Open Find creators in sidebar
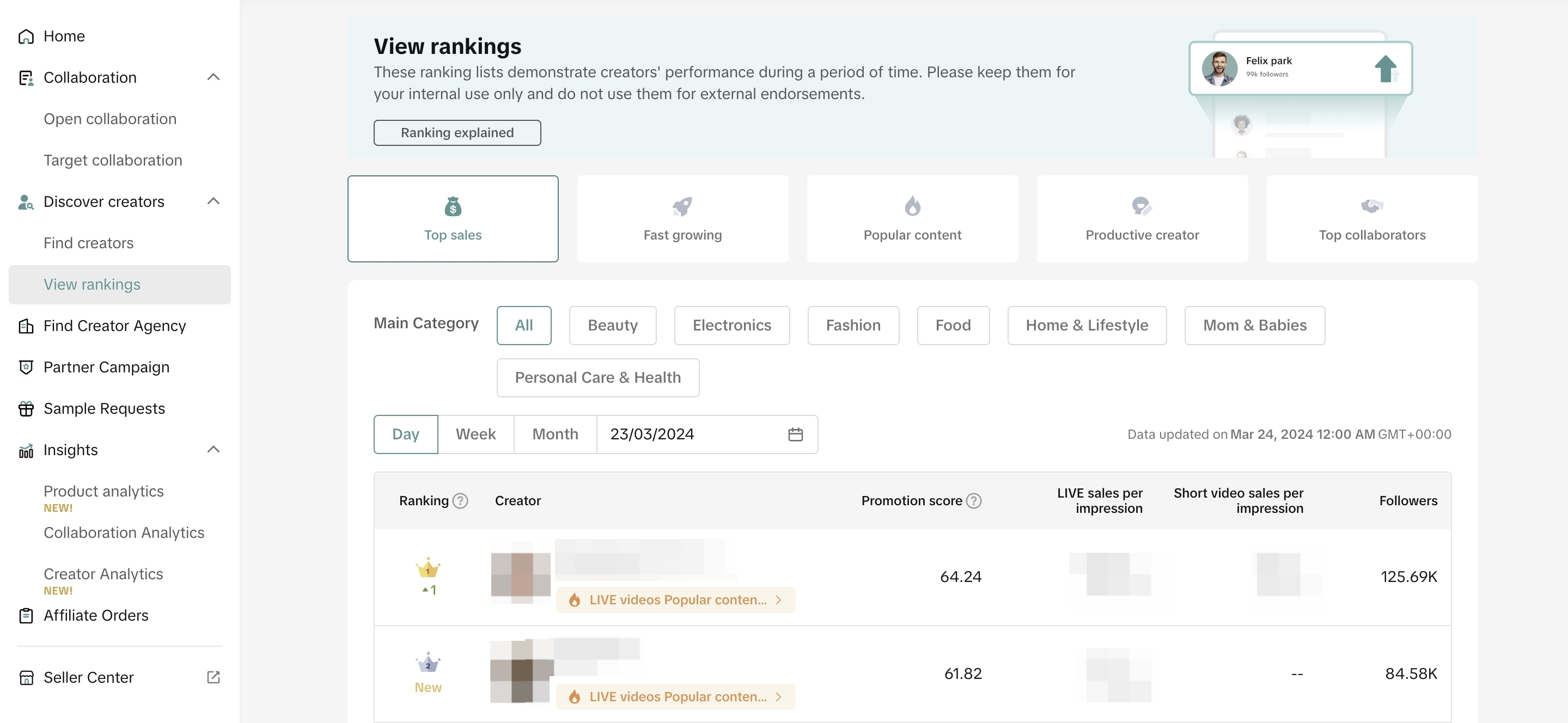This screenshot has width=1568, height=723. 88,243
